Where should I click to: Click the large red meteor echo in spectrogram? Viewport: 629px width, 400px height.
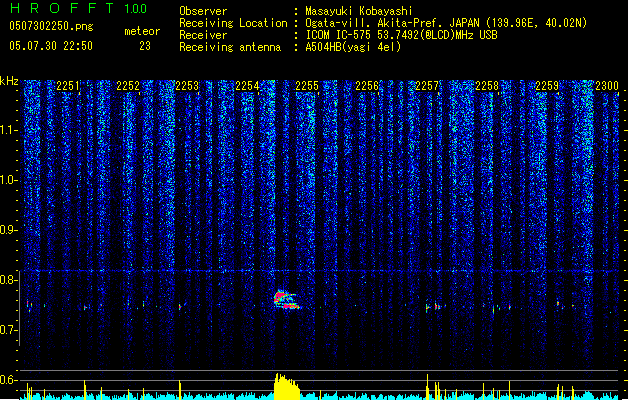286,299
